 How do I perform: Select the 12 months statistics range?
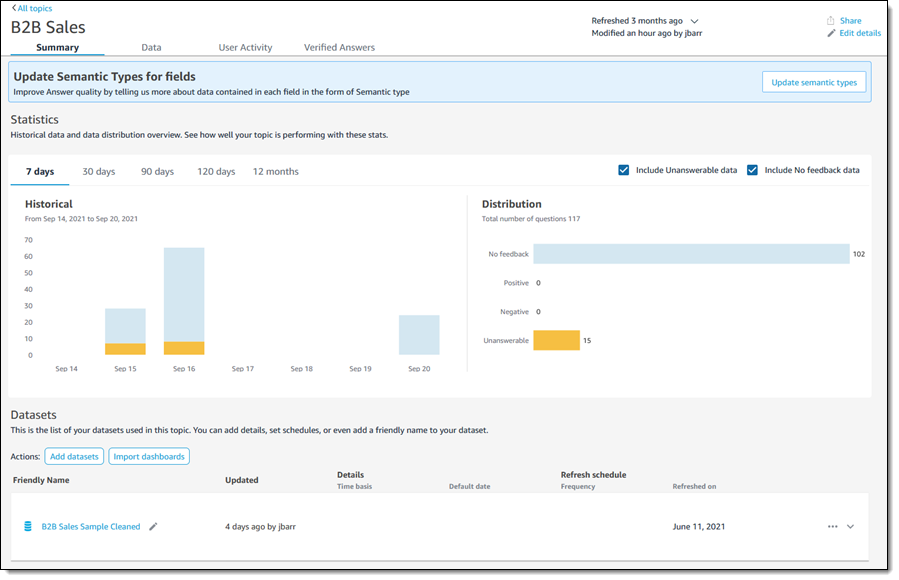(275, 171)
